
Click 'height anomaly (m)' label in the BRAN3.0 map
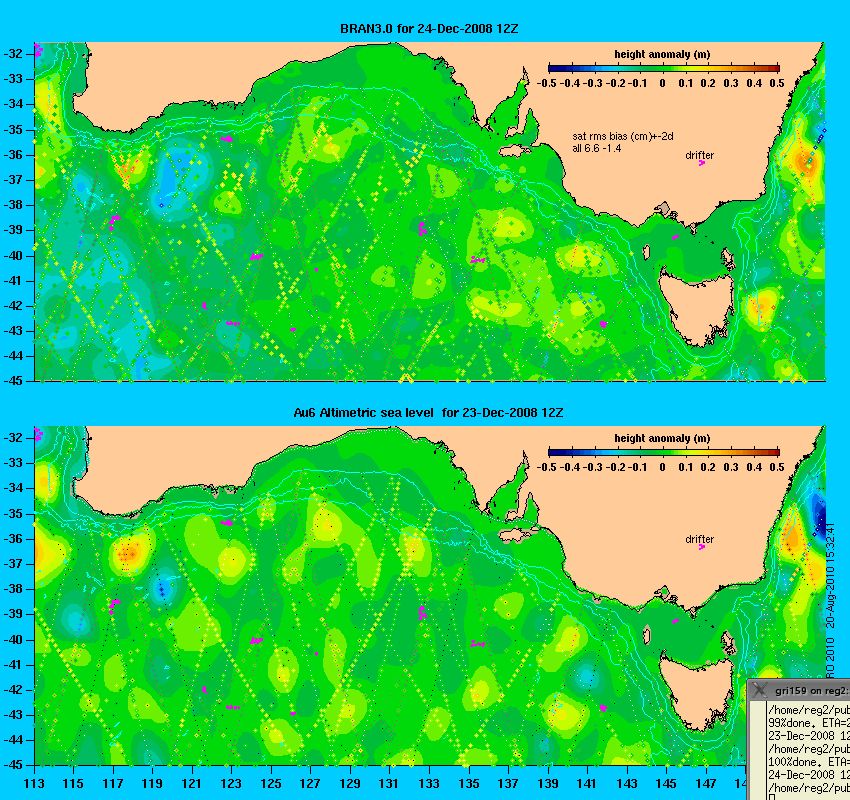point(662,54)
